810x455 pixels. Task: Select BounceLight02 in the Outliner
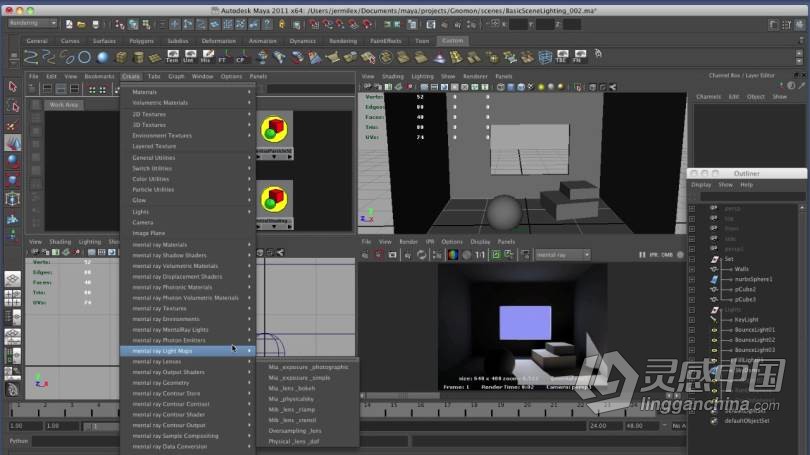tap(754, 340)
